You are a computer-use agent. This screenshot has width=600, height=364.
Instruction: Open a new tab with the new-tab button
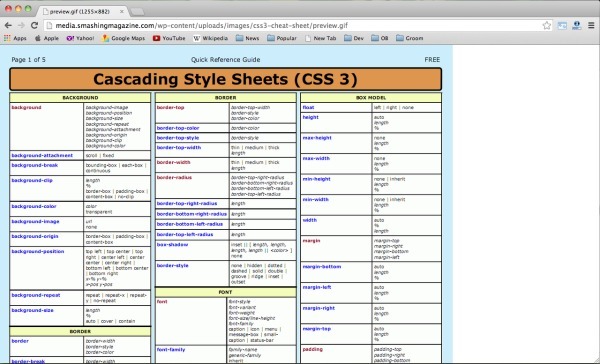point(137,12)
